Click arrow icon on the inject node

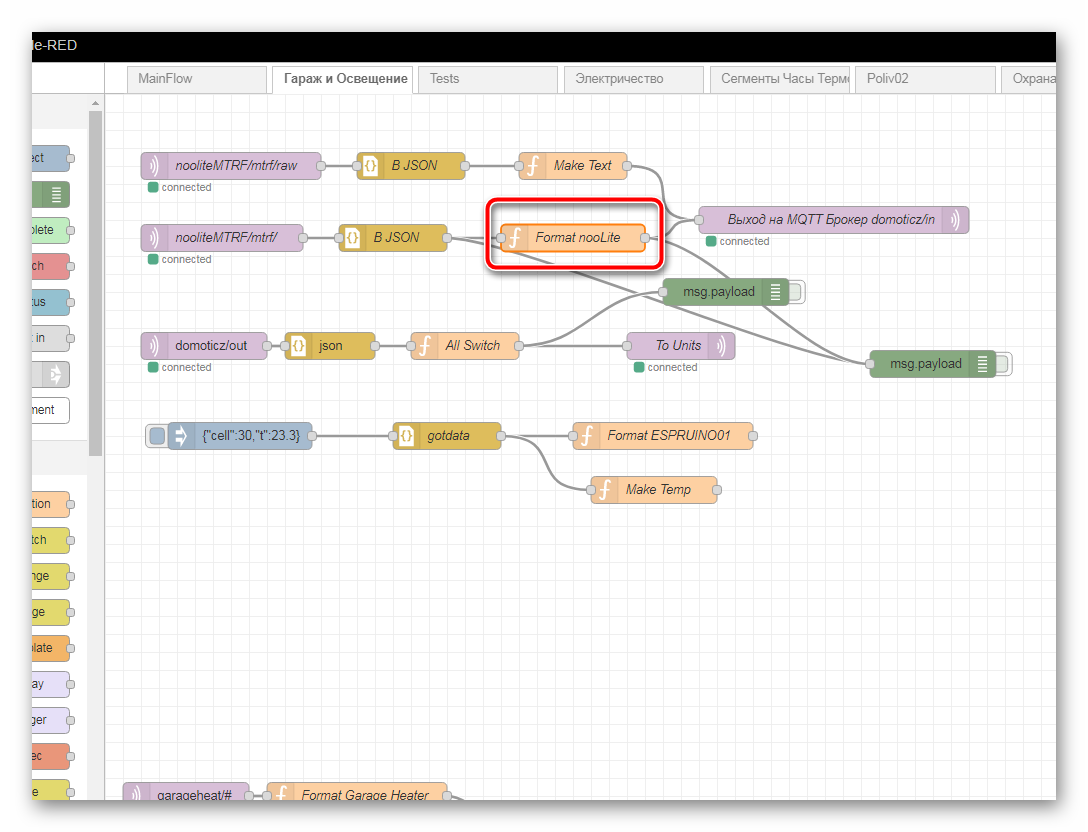pyautogui.click(x=181, y=436)
